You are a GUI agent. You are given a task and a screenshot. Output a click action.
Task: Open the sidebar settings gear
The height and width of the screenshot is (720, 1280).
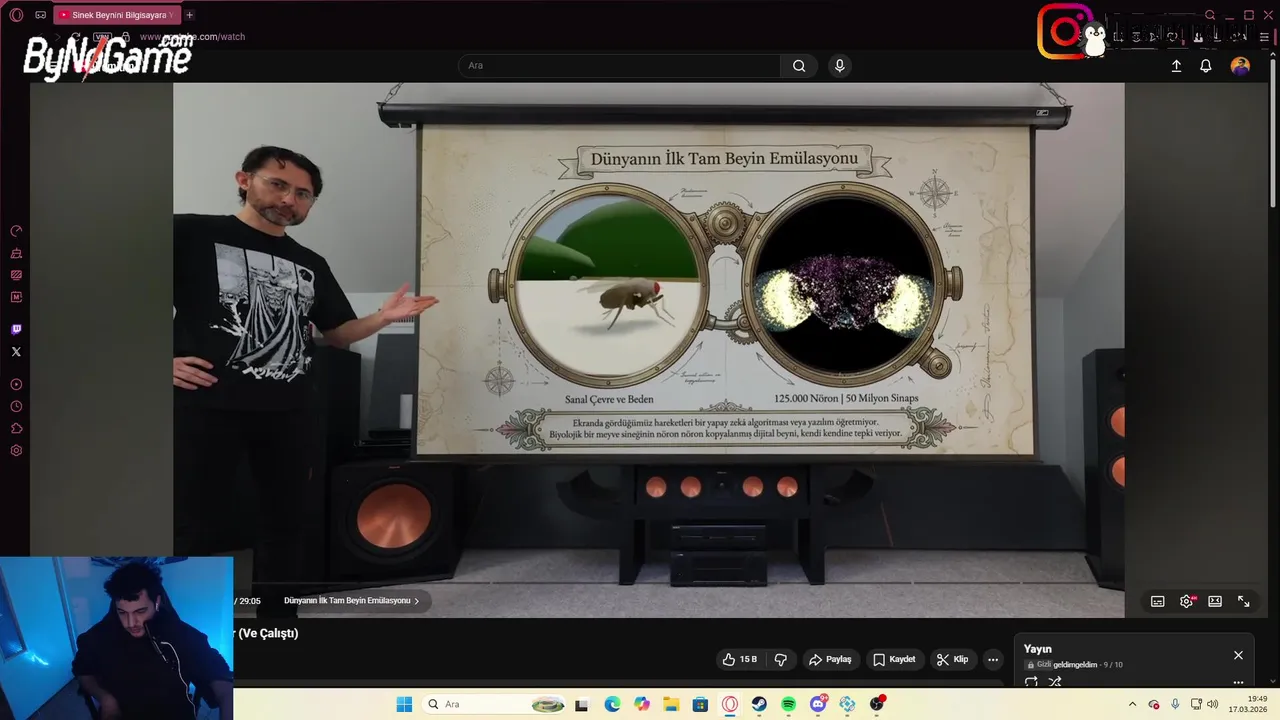[x=16, y=450]
